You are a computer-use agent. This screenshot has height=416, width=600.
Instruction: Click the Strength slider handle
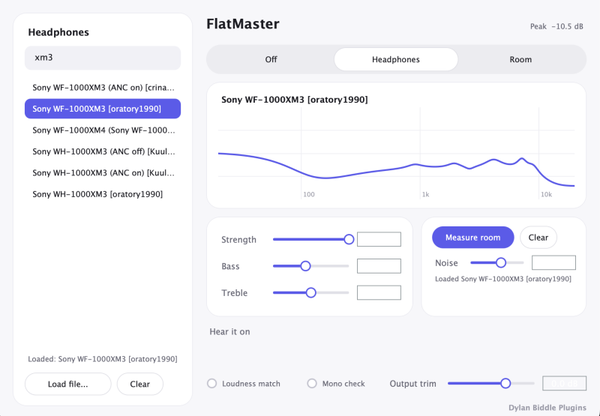pyautogui.click(x=349, y=240)
